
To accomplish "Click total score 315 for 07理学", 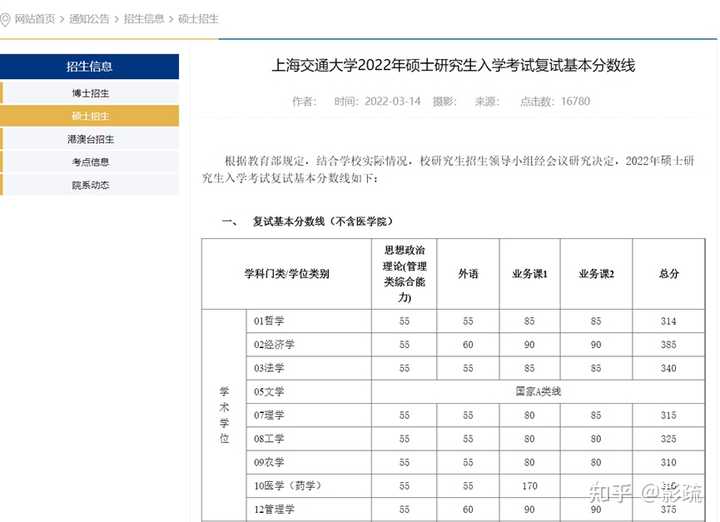I will coord(669,415).
